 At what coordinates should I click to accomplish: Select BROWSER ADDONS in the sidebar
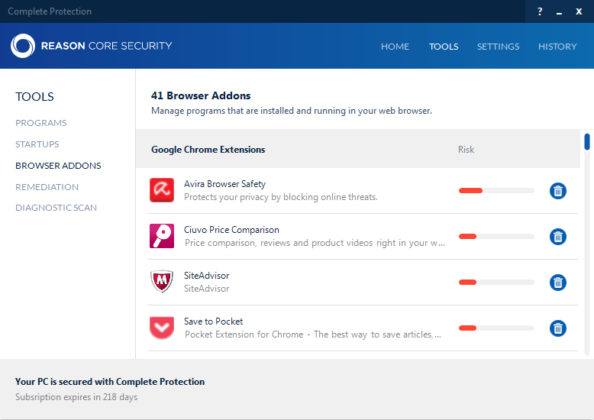[x=58, y=166]
